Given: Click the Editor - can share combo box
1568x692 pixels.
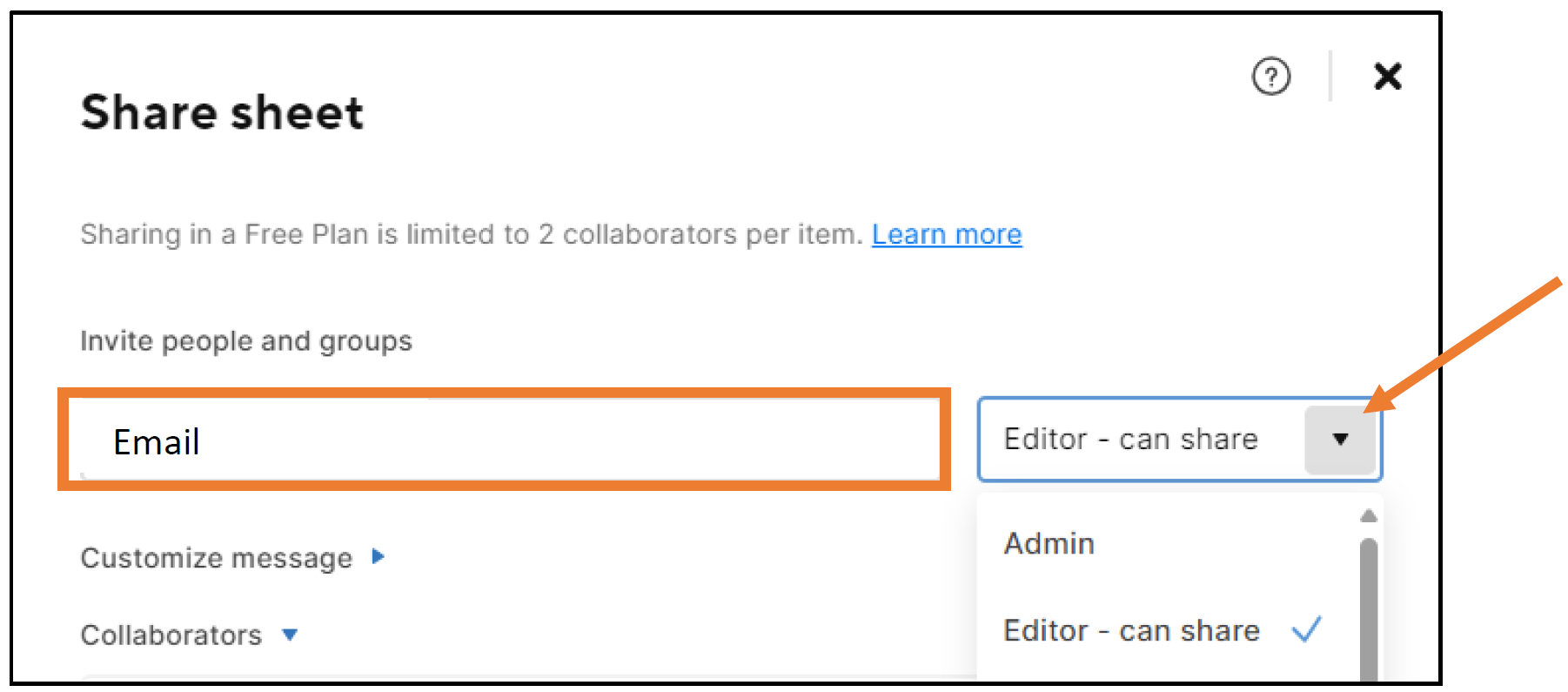Looking at the screenshot, I should tap(1180, 440).
